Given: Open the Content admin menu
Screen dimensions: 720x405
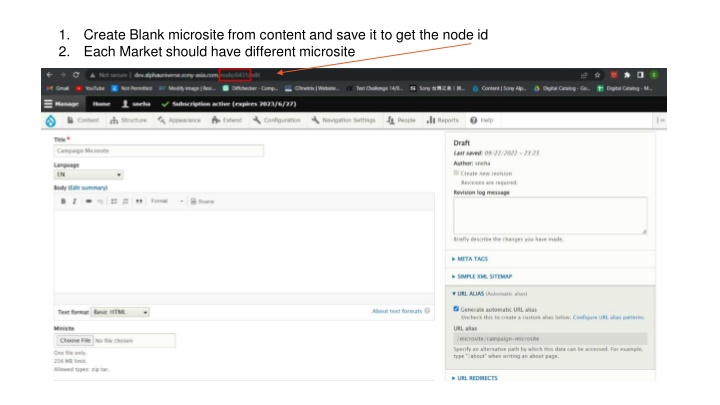Looking at the screenshot, I should point(83,120).
